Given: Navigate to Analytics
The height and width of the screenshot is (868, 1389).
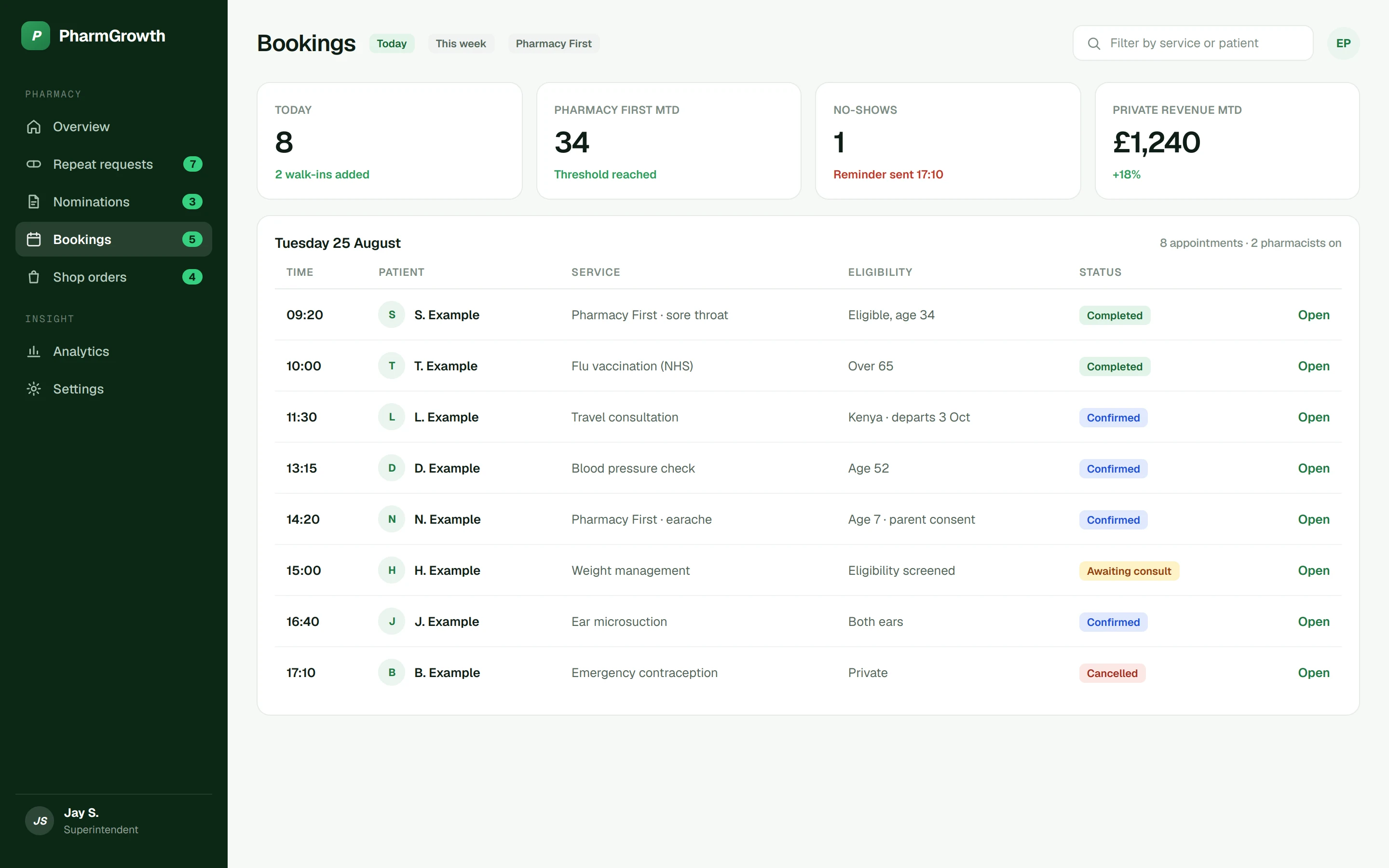Looking at the screenshot, I should 114,352.
